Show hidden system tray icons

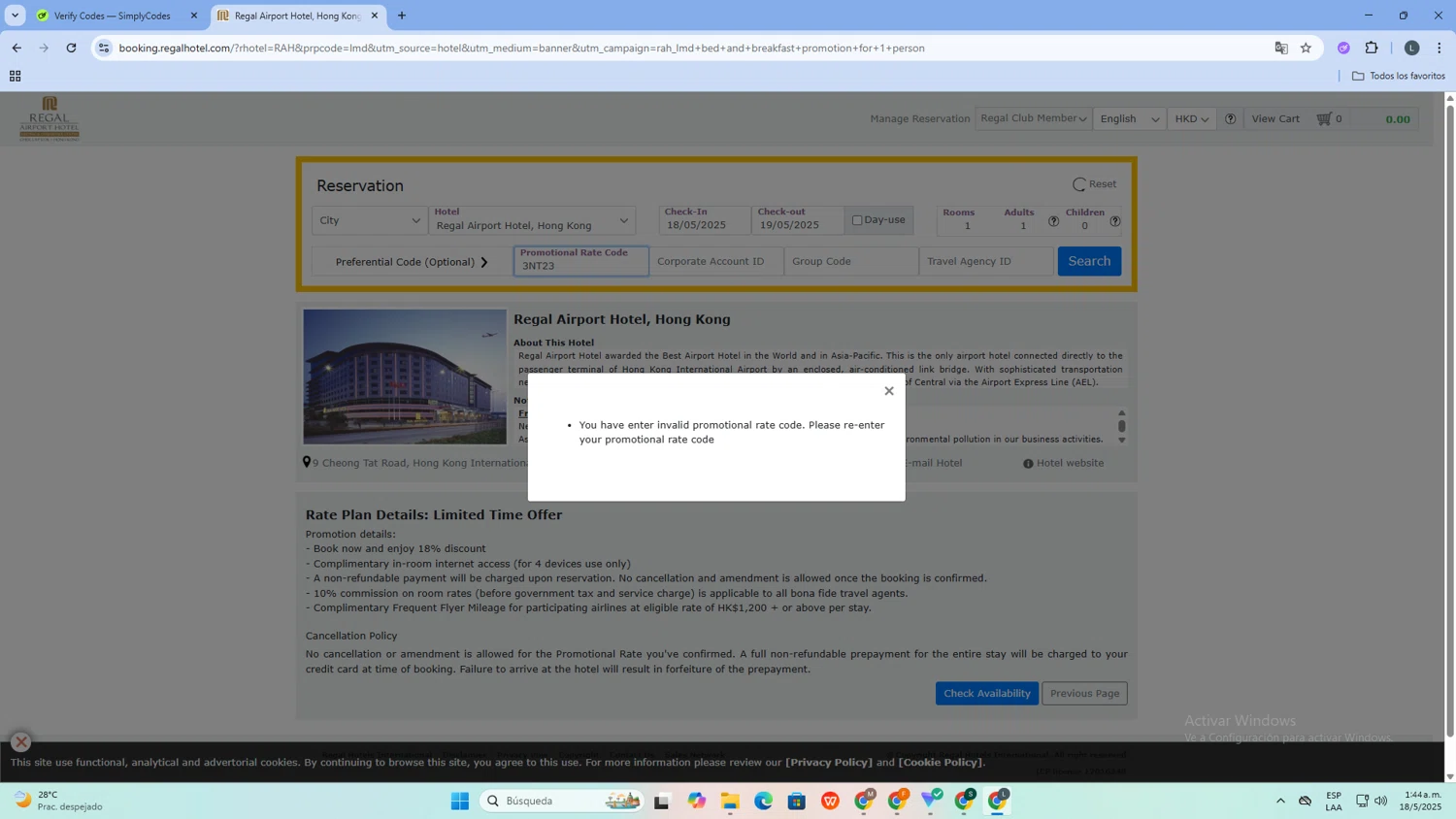[x=1280, y=801]
